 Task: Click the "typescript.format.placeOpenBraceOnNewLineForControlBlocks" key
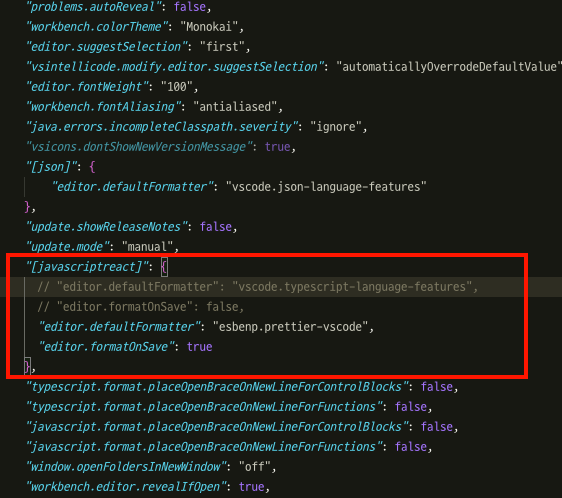pos(217,387)
